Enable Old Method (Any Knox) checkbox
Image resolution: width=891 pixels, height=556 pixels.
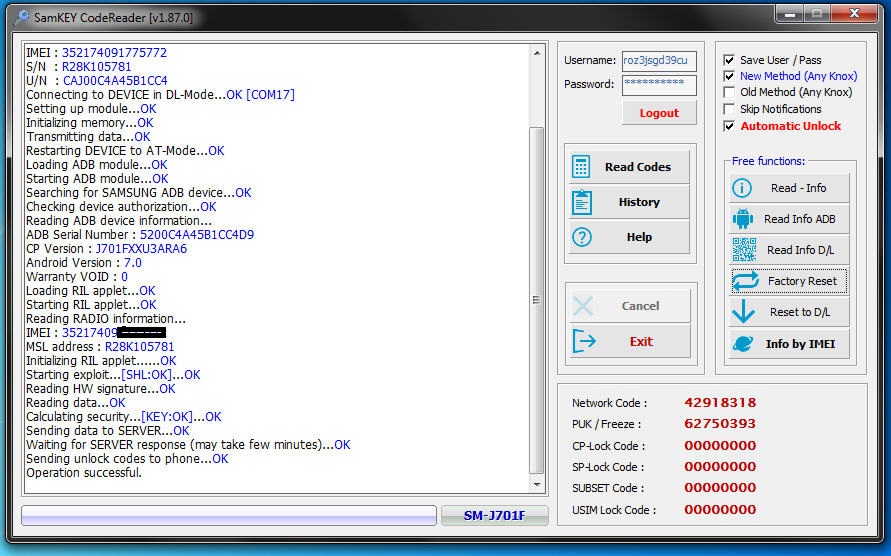(x=729, y=92)
